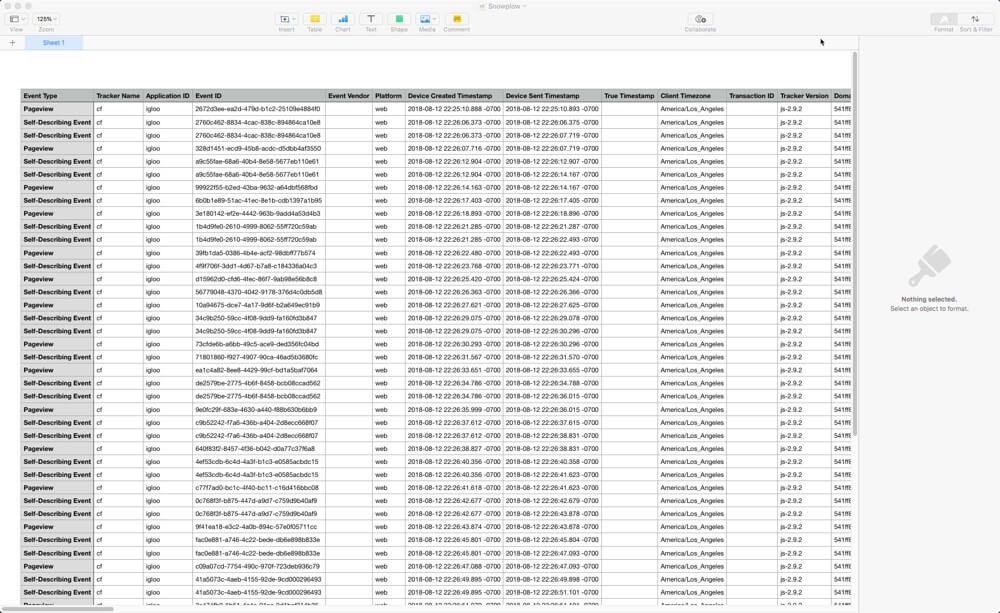Click event ID cell starting 6b0b1e89-51ac
This screenshot has height=613, width=1000.
(x=259, y=200)
